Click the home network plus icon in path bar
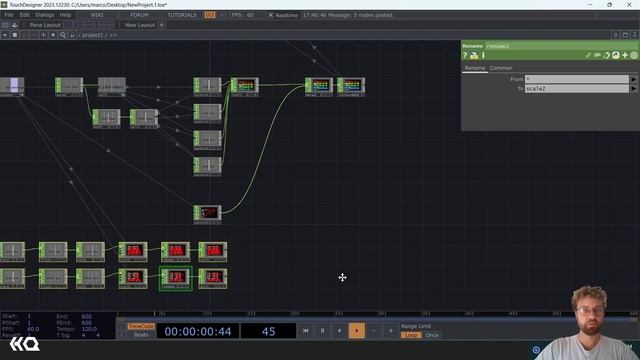Viewport: 640px width, 360px height. (43, 35)
